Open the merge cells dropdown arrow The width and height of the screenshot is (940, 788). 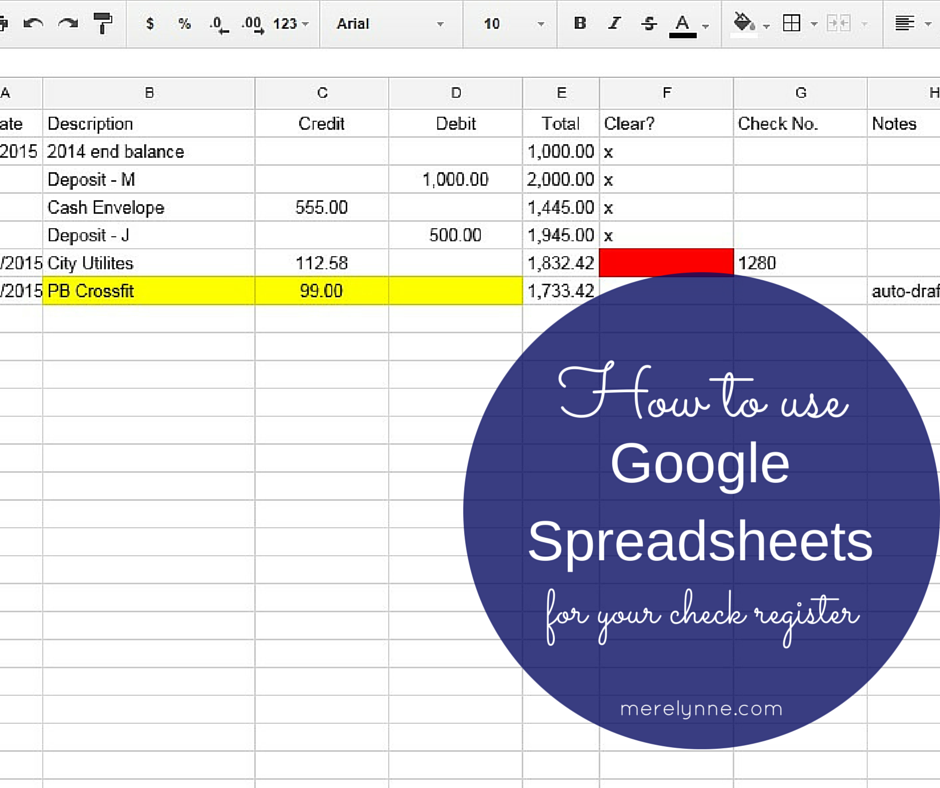864,25
